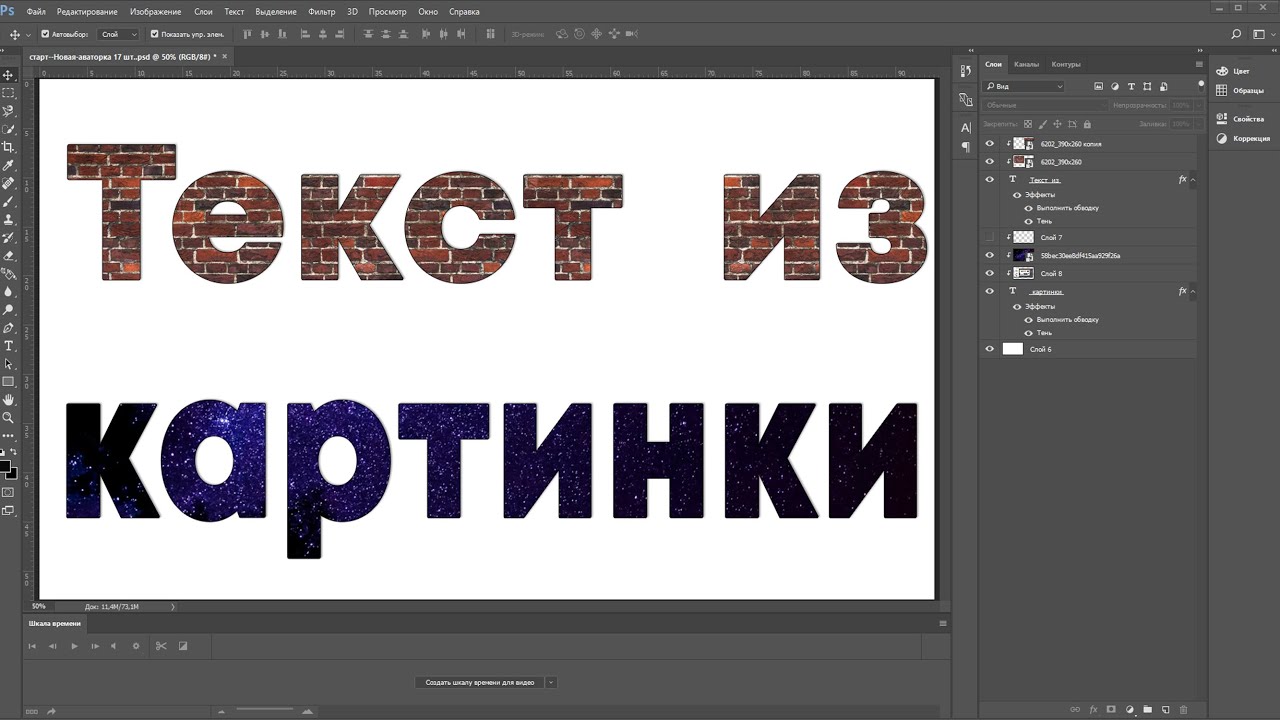Click the scissors split icon in timeline
Viewport: 1280px width, 720px height.
tap(160, 646)
